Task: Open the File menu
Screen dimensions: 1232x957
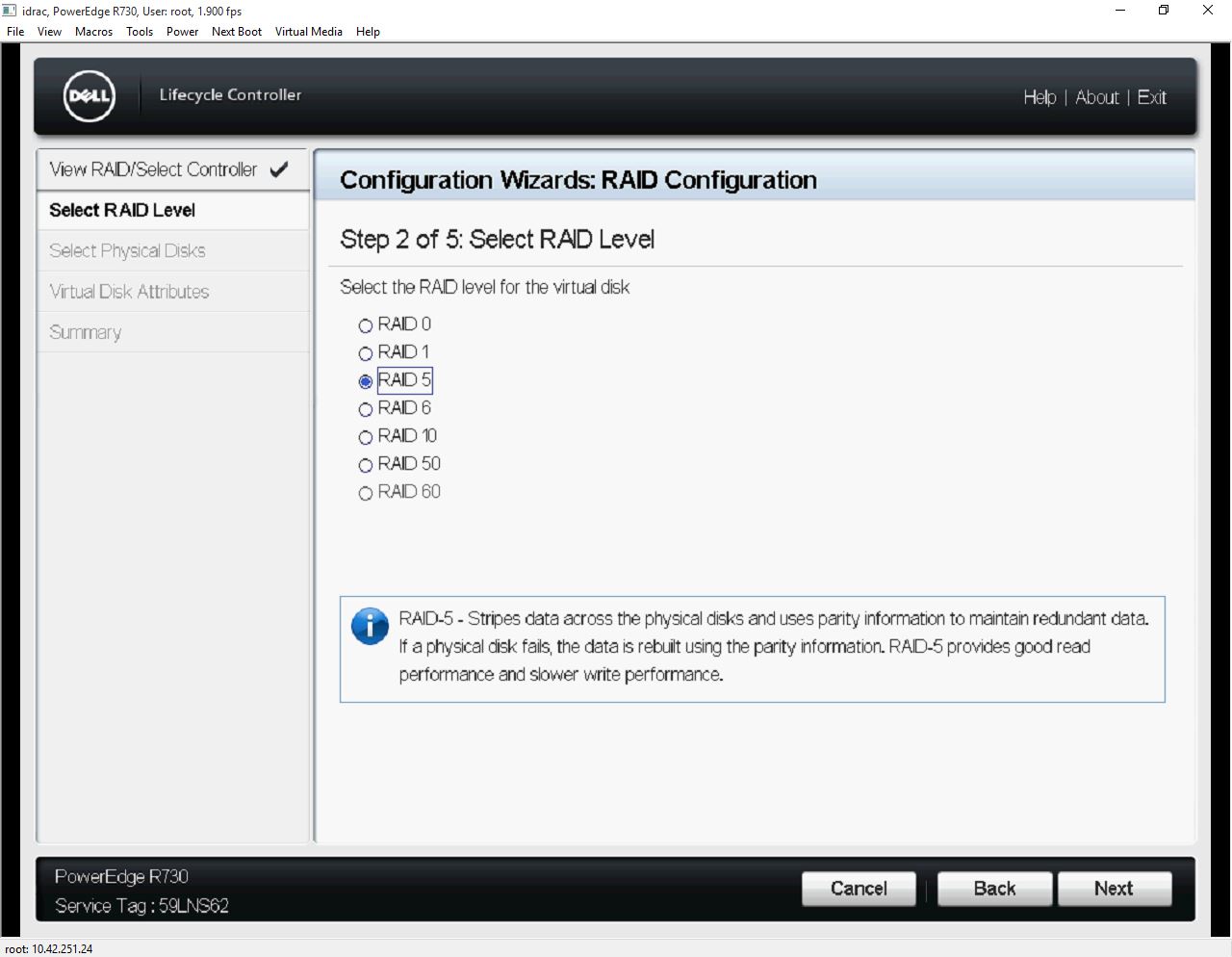Action: tap(15, 32)
